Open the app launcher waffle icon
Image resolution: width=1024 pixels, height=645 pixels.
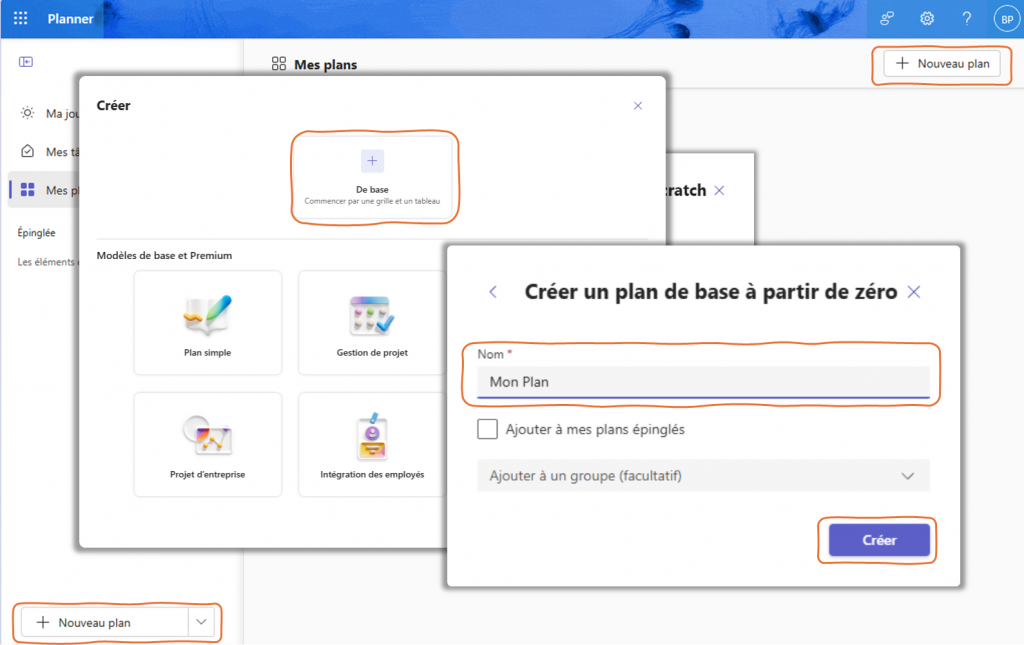pos(20,18)
